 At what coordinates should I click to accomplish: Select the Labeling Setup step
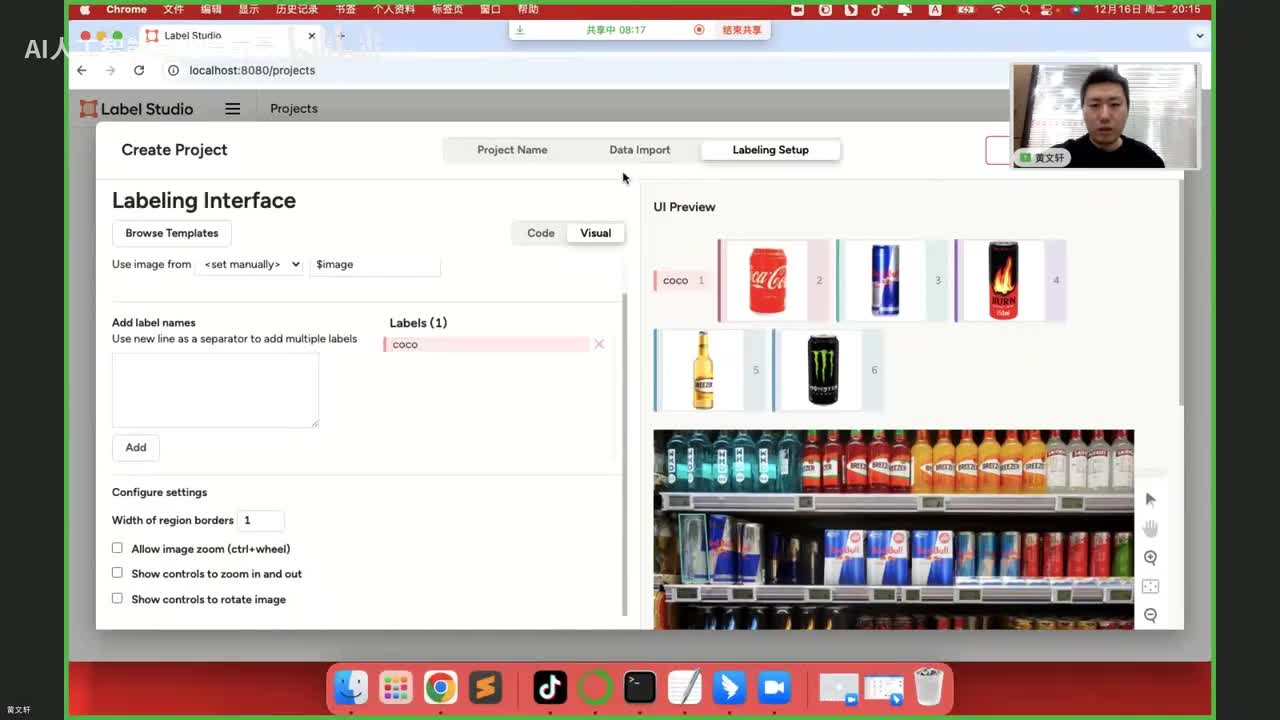click(x=770, y=150)
